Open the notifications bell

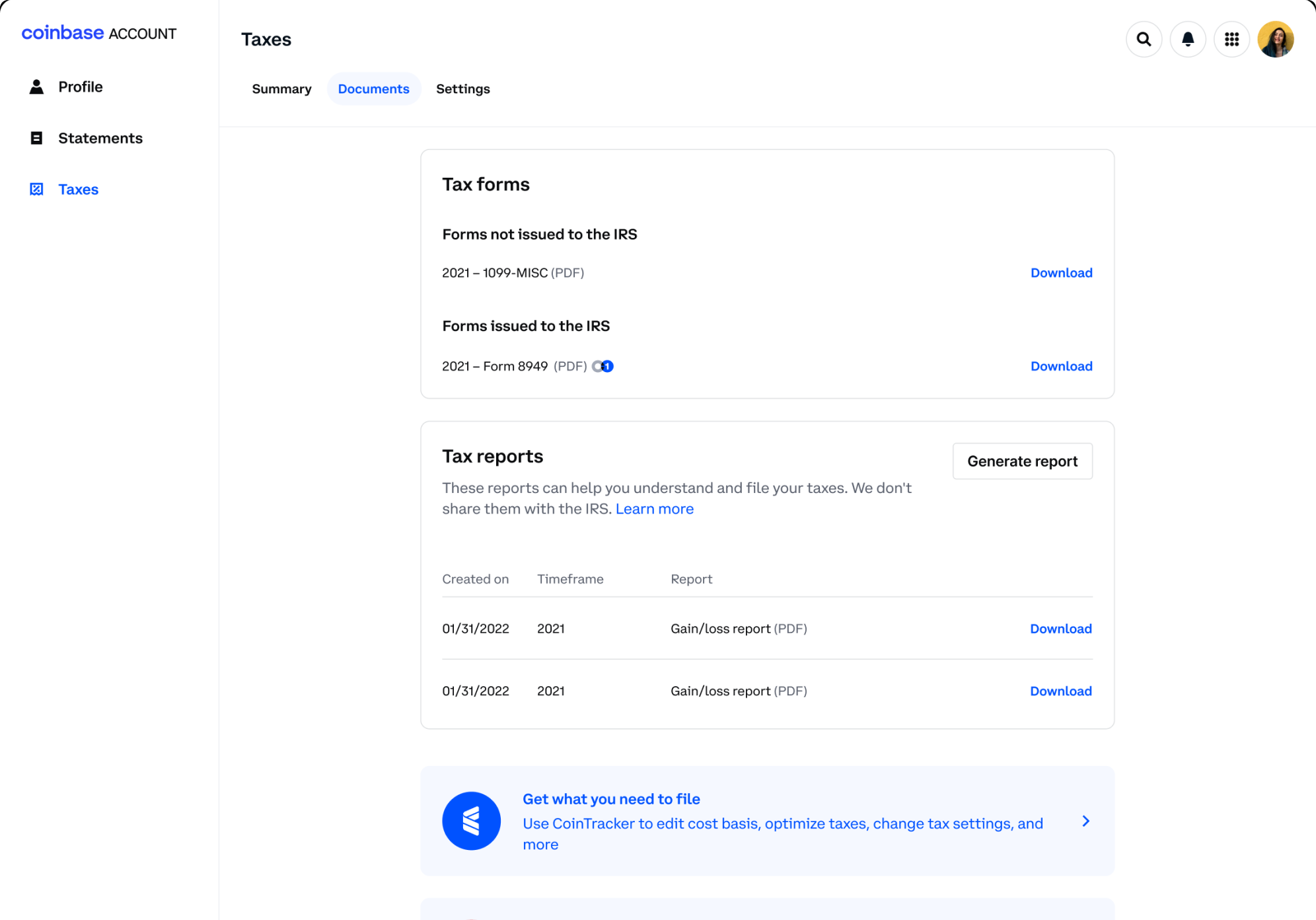coord(1188,40)
